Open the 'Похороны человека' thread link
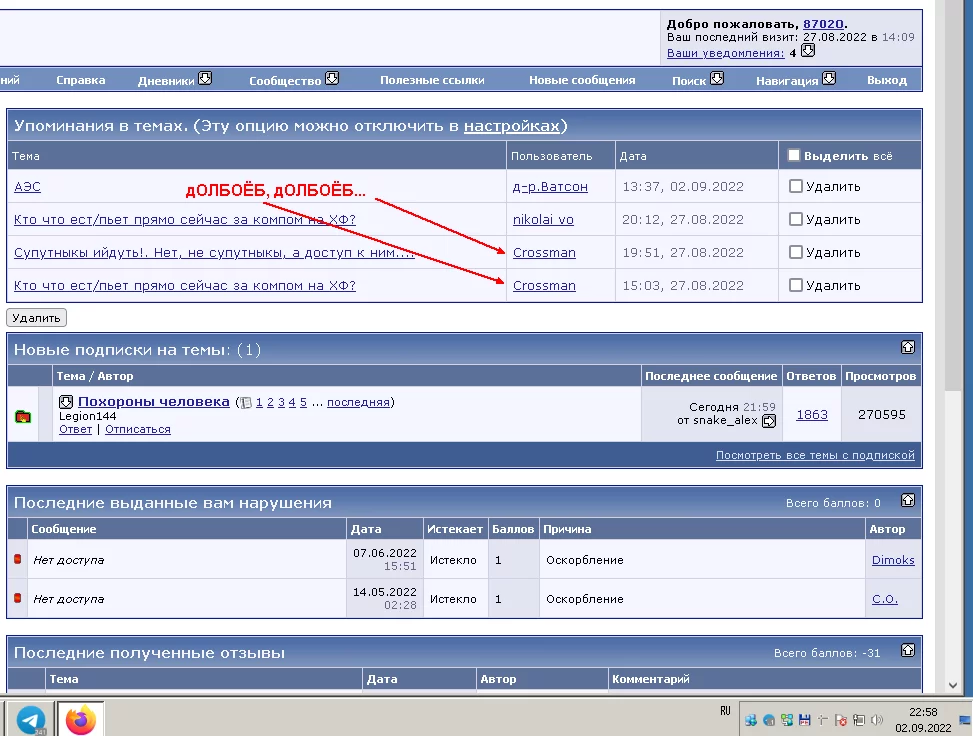973x736 pixels. pos(154,402)
